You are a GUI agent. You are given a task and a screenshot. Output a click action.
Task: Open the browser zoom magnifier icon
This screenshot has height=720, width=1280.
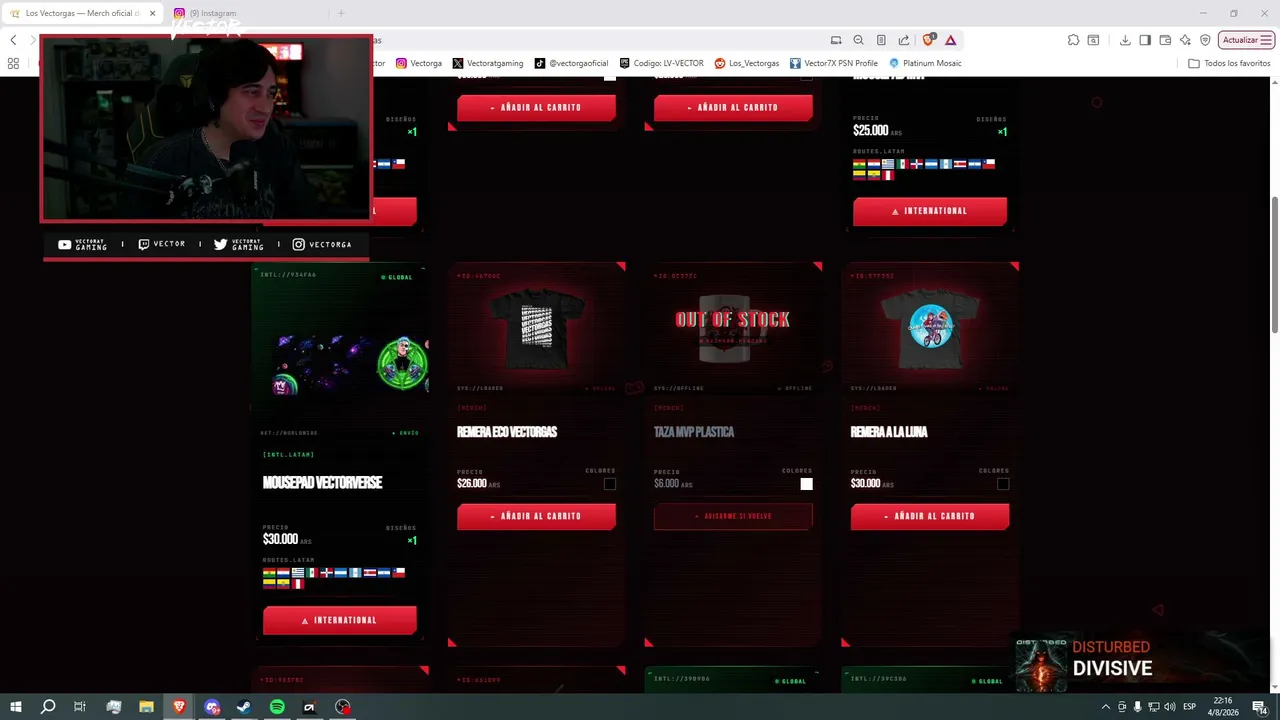pos(858,40)
